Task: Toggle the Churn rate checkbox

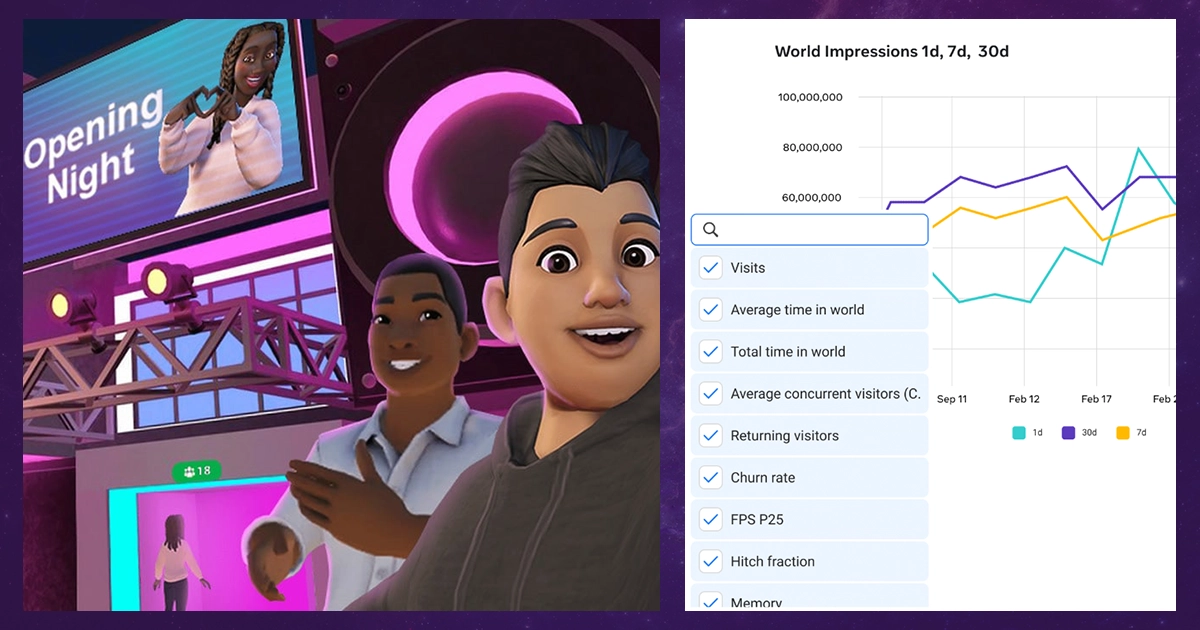Action: pyautogui.click(x=711, y=478)
